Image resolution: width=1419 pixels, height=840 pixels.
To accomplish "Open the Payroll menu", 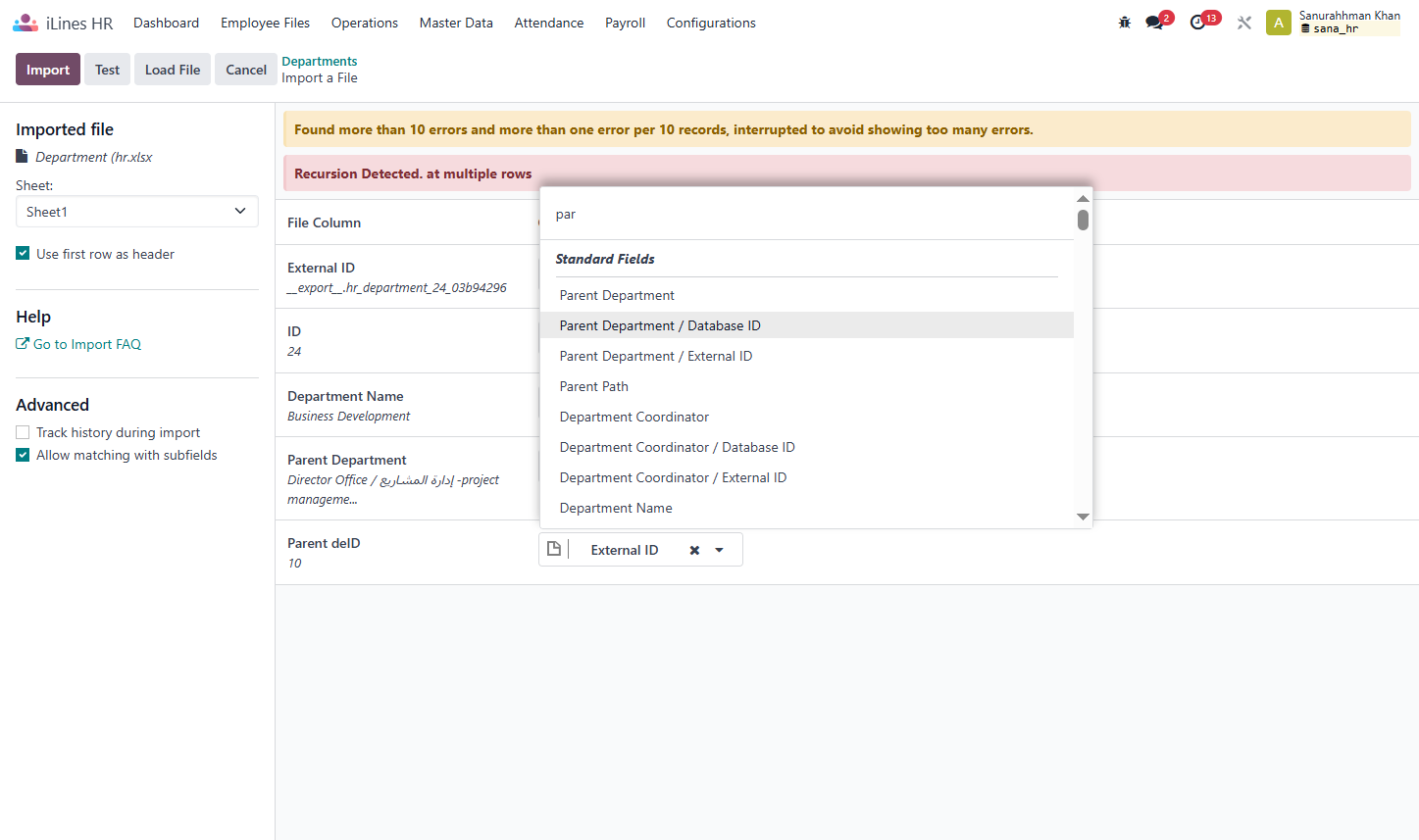I will [x=625, y=23].
